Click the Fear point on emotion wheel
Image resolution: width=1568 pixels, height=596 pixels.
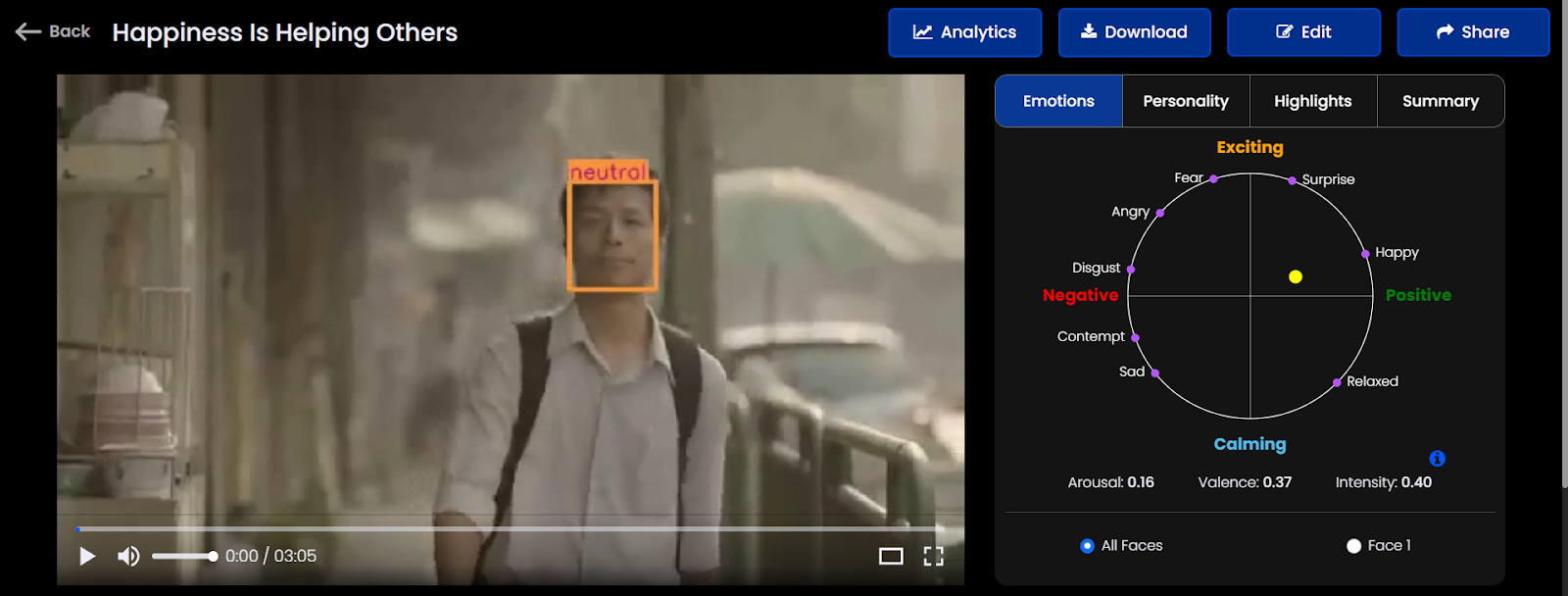pyautogui.click(x=1213, y=179)
